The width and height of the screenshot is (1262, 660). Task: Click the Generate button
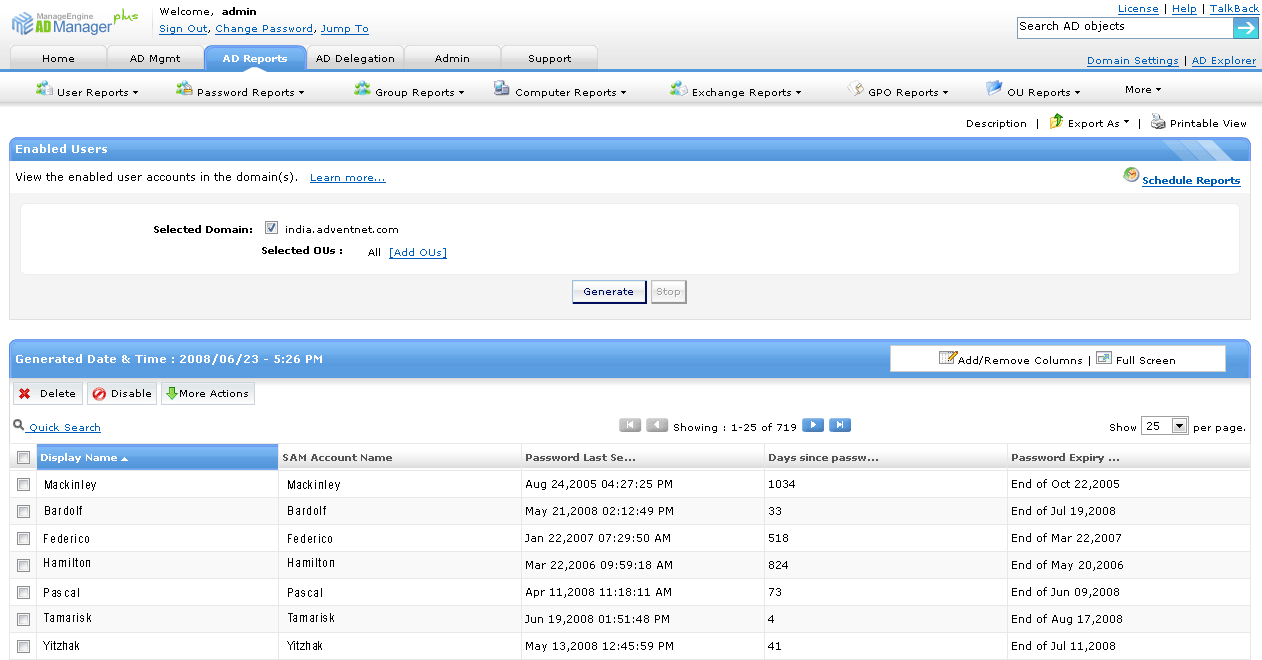click(x=608, y=291)
